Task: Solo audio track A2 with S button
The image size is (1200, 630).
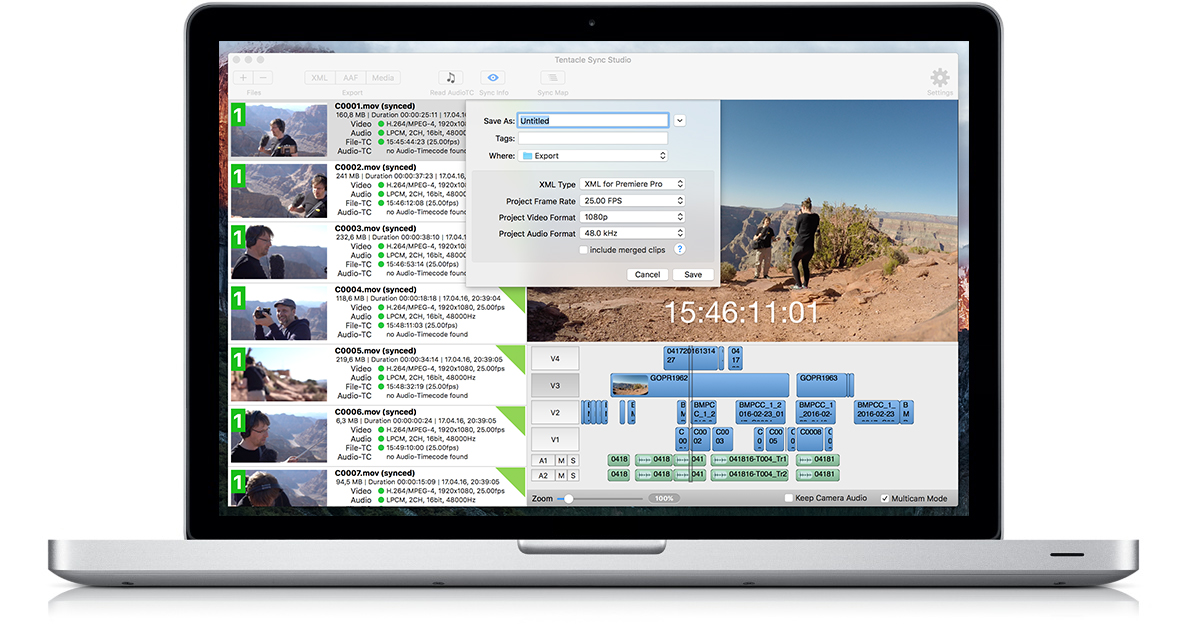Action: (x=574, y=474)
